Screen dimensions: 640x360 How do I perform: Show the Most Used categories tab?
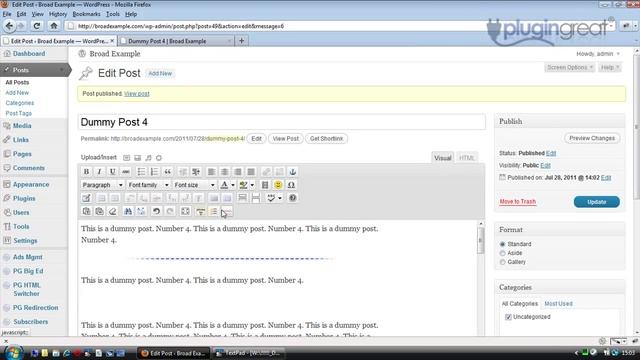point(558,304)
